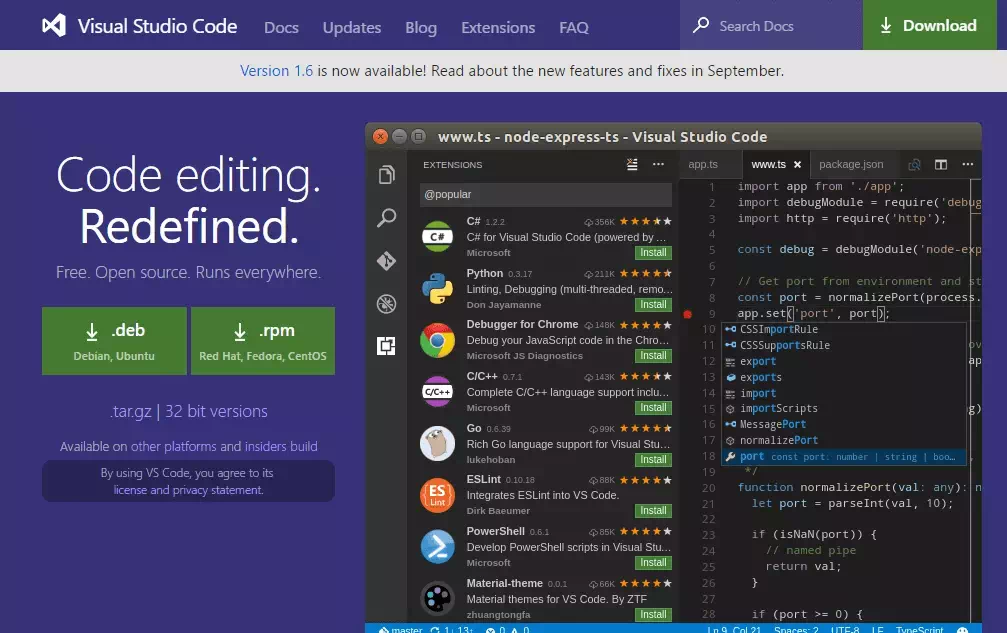
Task: Open the Git source control icon
Action: tap(387, 261)
